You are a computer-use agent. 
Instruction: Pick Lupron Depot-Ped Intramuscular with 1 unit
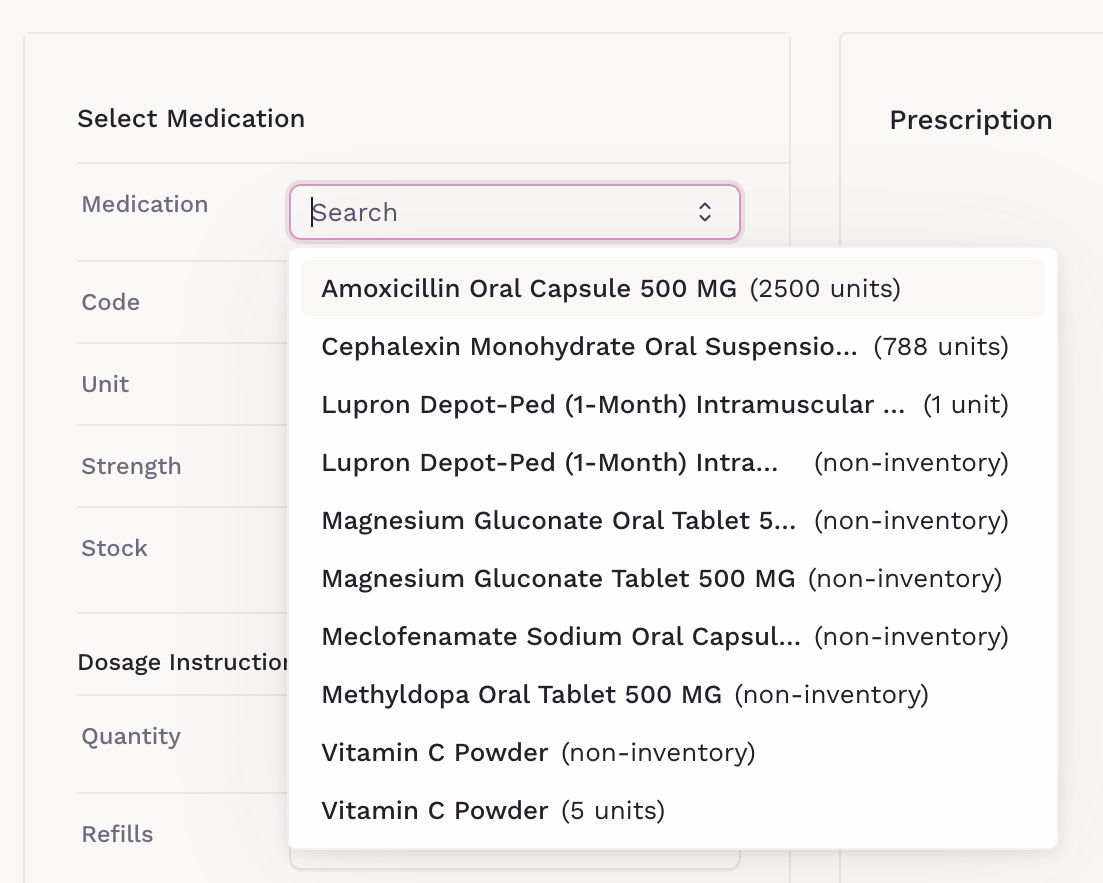coord(664,405)
